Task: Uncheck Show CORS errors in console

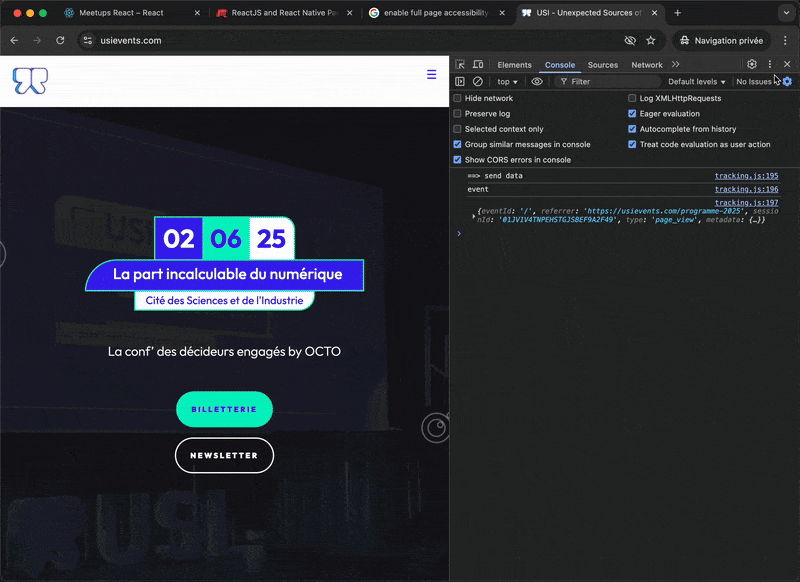Action: pos(457,160)
